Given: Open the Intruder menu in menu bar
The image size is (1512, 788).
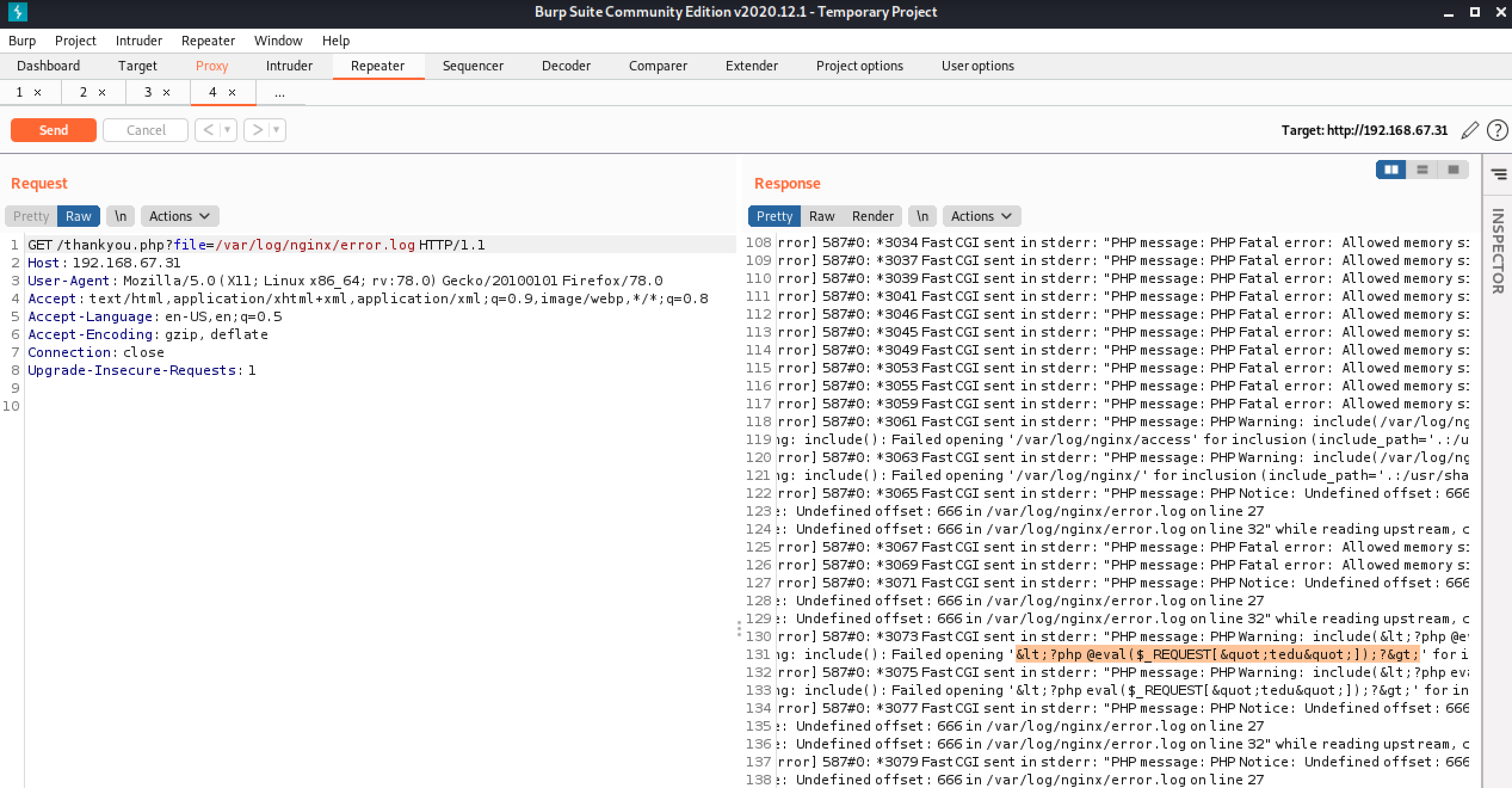Looking at the screenshot, I should (x=138, y=41).
